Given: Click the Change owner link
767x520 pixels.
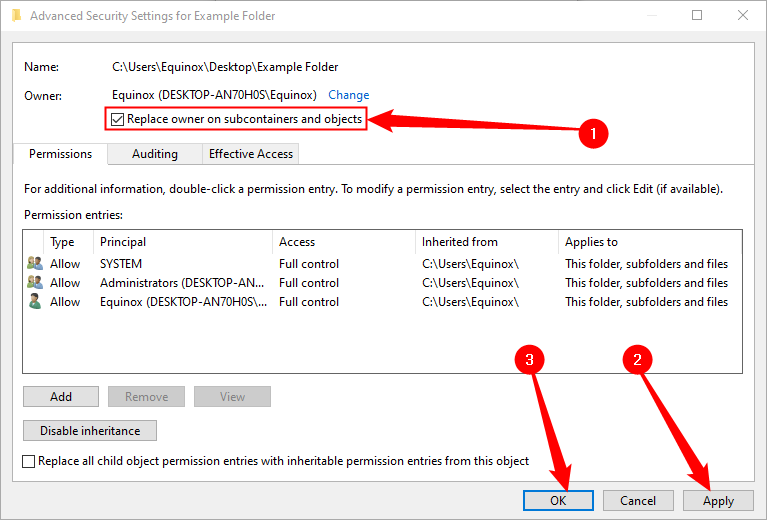Looking at the screenshot, I should click(x=349, y=95).
